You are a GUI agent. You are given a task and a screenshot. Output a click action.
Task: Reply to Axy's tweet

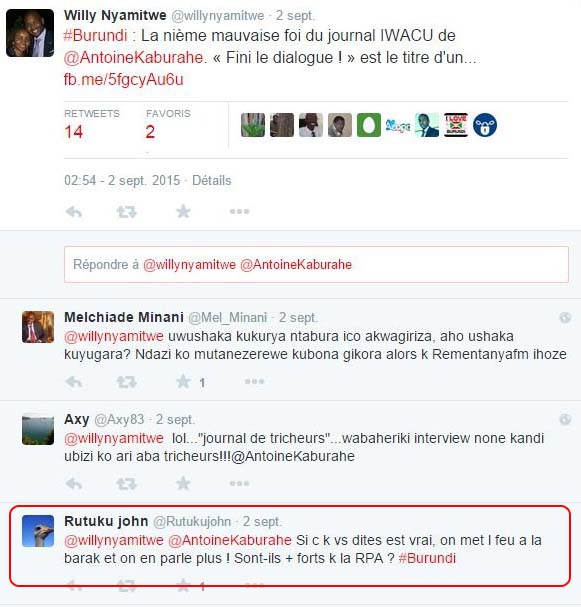[74, 484]
